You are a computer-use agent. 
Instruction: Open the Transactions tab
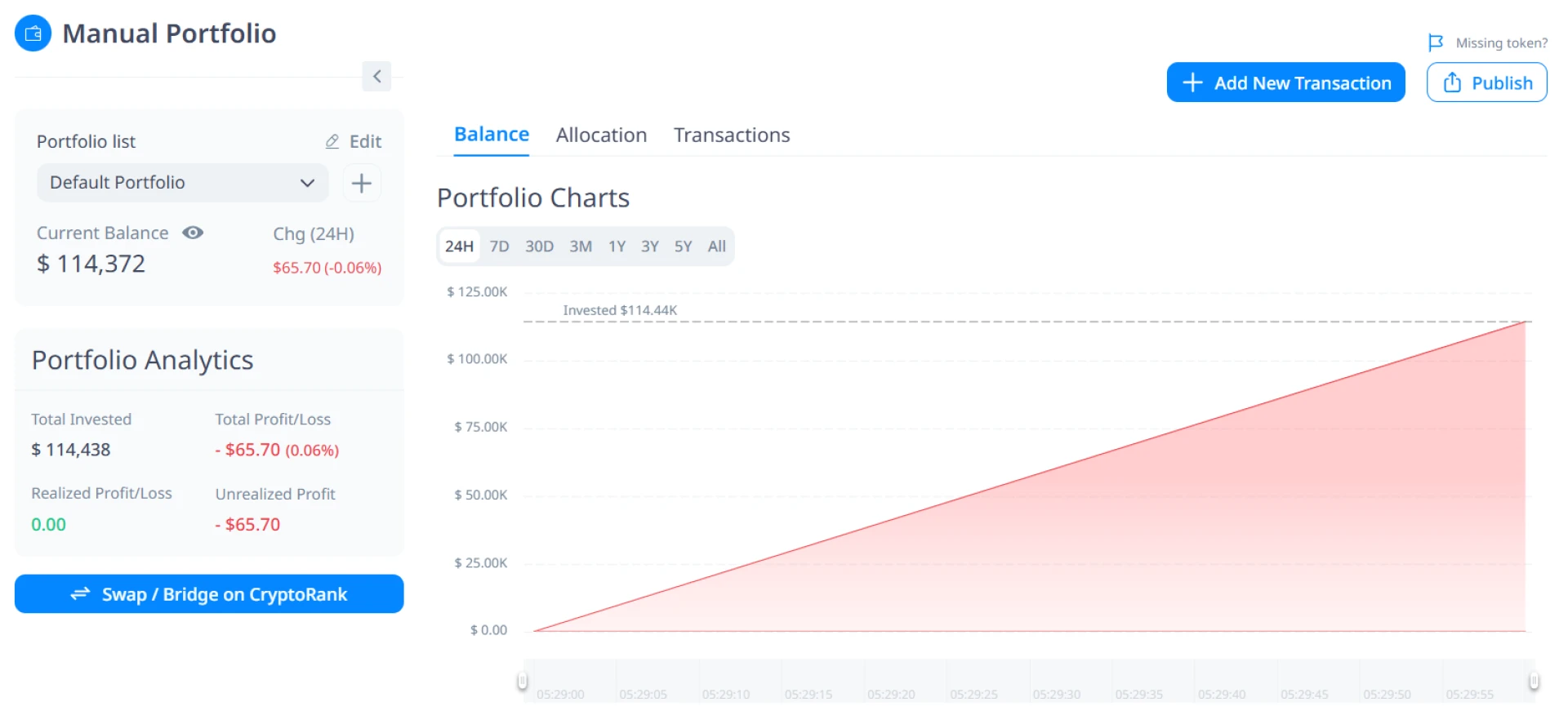pos(731,134)
